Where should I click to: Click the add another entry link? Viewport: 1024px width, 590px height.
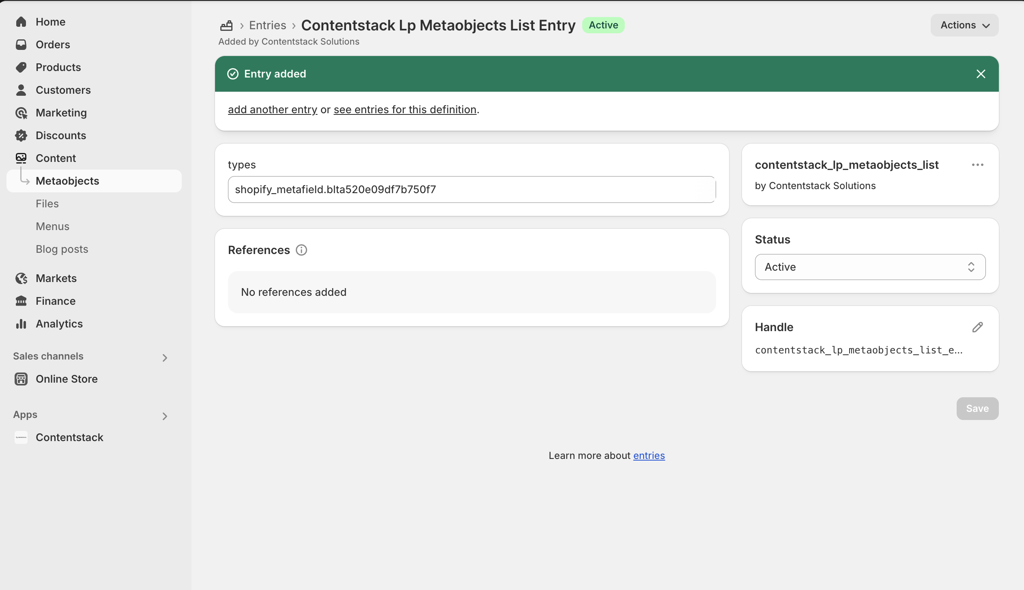coord(272,110)
